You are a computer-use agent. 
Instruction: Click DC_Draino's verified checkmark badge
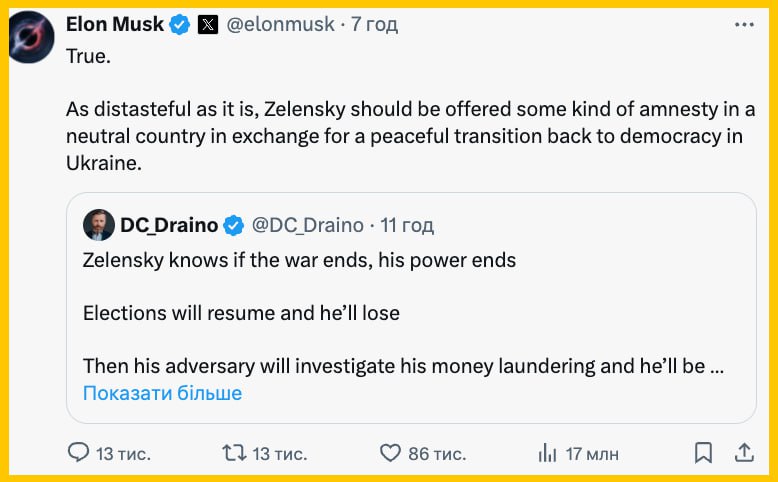tap(233, 225)
